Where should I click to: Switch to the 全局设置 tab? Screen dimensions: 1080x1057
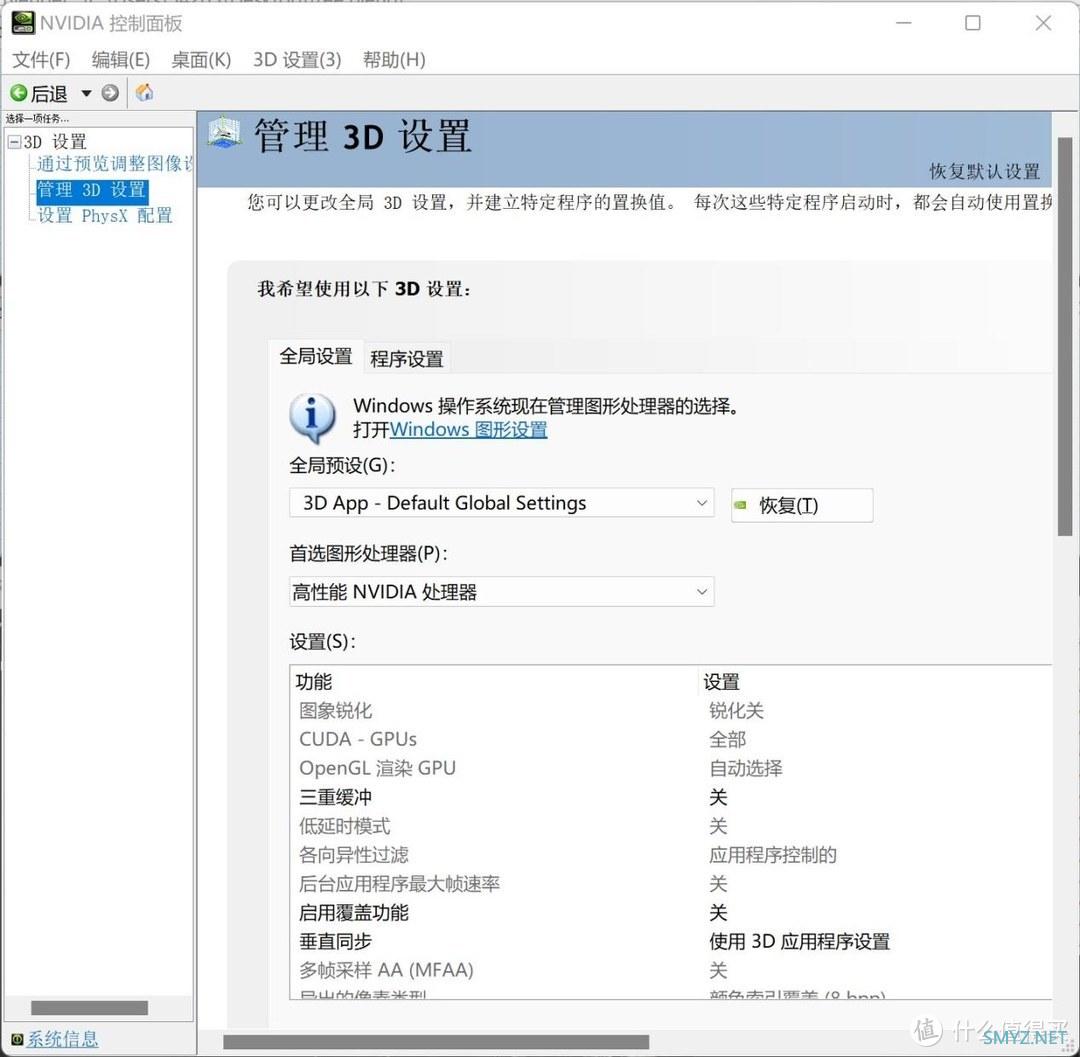click(316, 357)
